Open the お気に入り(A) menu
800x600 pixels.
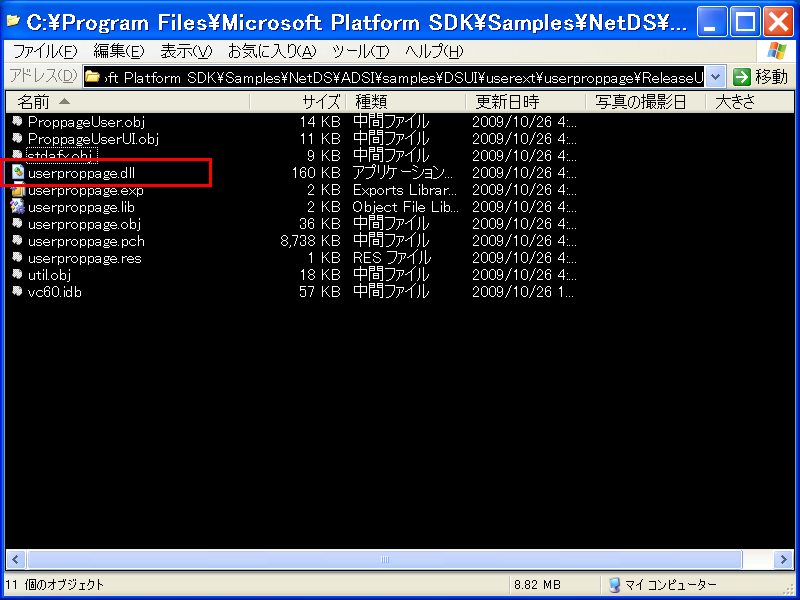pos(271,52)
